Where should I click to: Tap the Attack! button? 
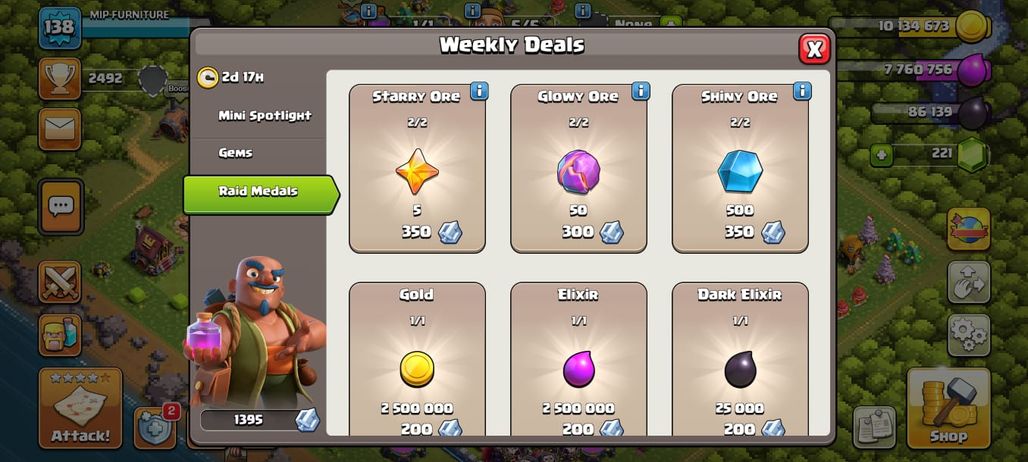pos(81,408)
